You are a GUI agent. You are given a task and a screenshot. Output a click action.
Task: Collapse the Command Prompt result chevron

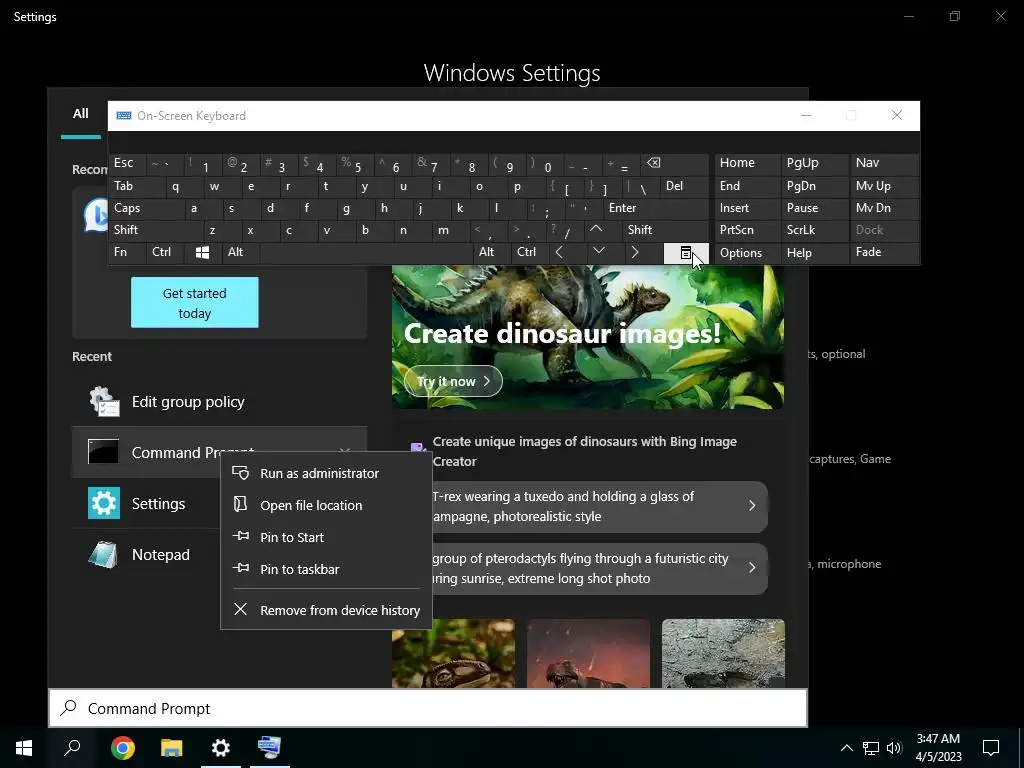345,451
